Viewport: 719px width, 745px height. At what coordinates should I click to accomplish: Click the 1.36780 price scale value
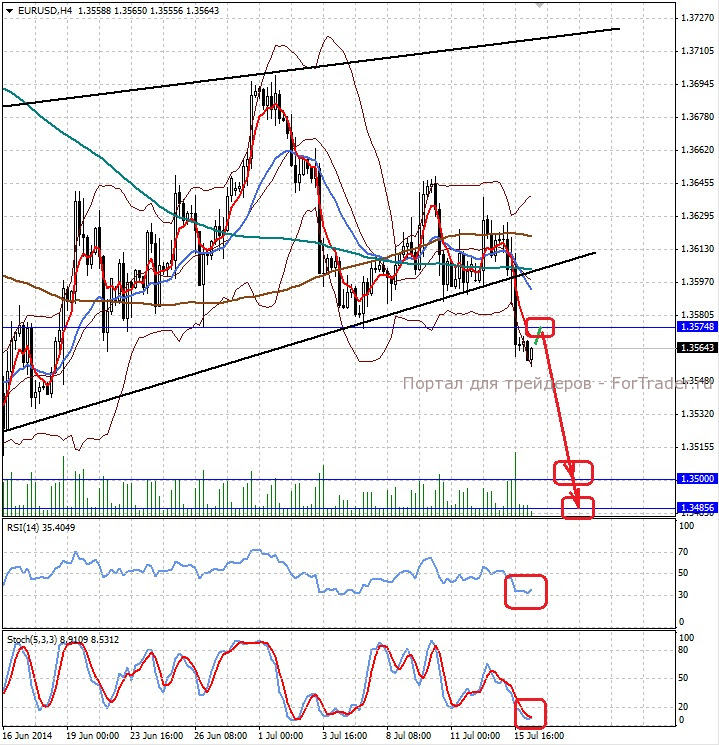click(697, 117)
